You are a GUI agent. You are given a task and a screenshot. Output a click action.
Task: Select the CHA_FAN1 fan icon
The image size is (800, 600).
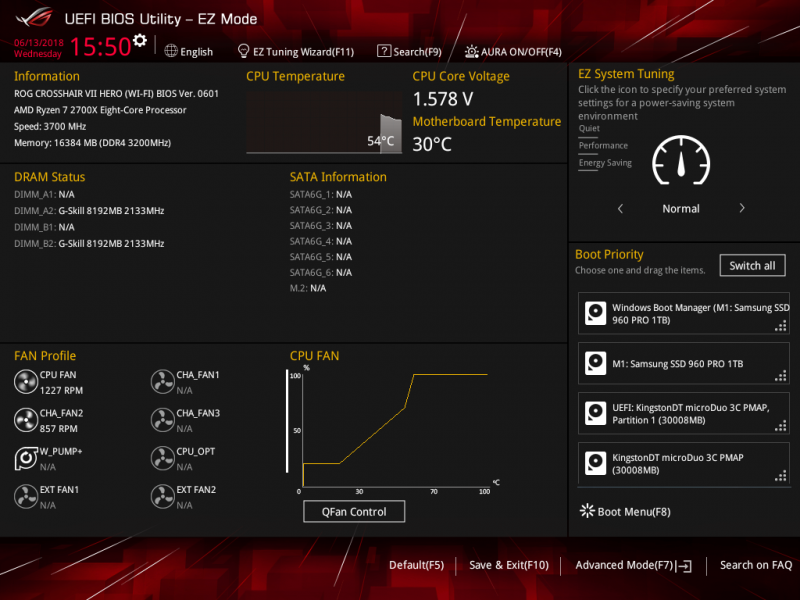point(163,382)
